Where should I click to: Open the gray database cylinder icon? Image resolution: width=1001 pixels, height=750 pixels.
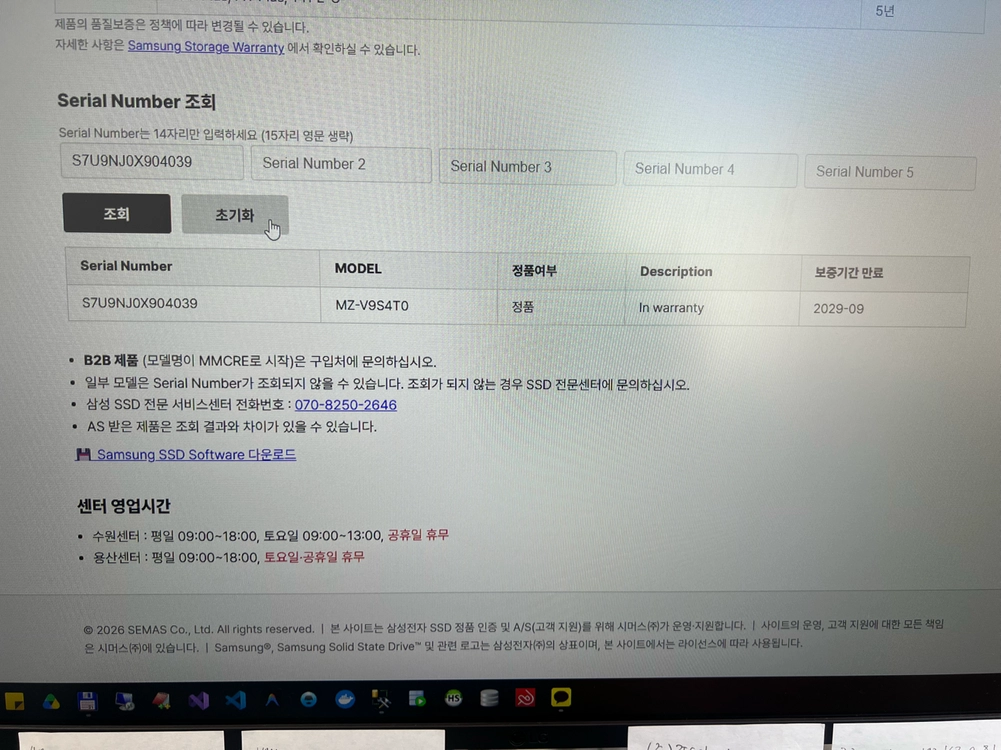tap(489, 698)
